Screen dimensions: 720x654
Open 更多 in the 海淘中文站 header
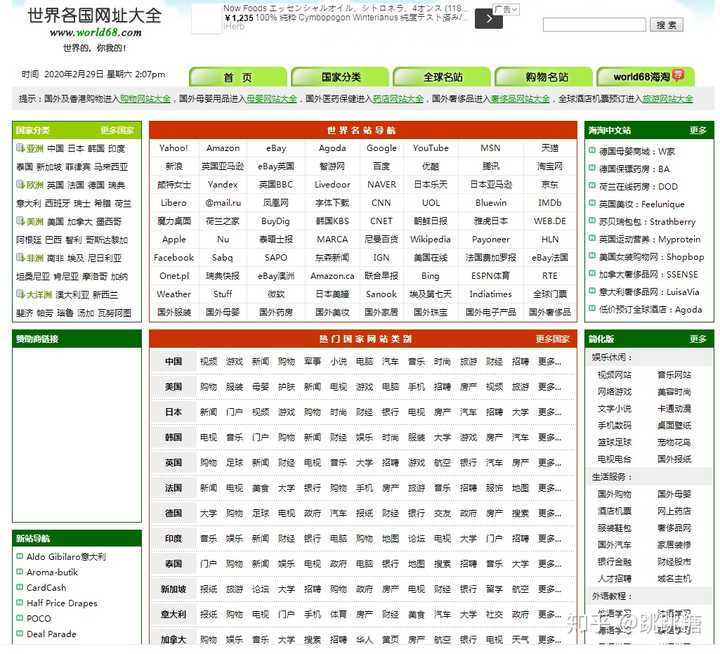tap(698, 131)
